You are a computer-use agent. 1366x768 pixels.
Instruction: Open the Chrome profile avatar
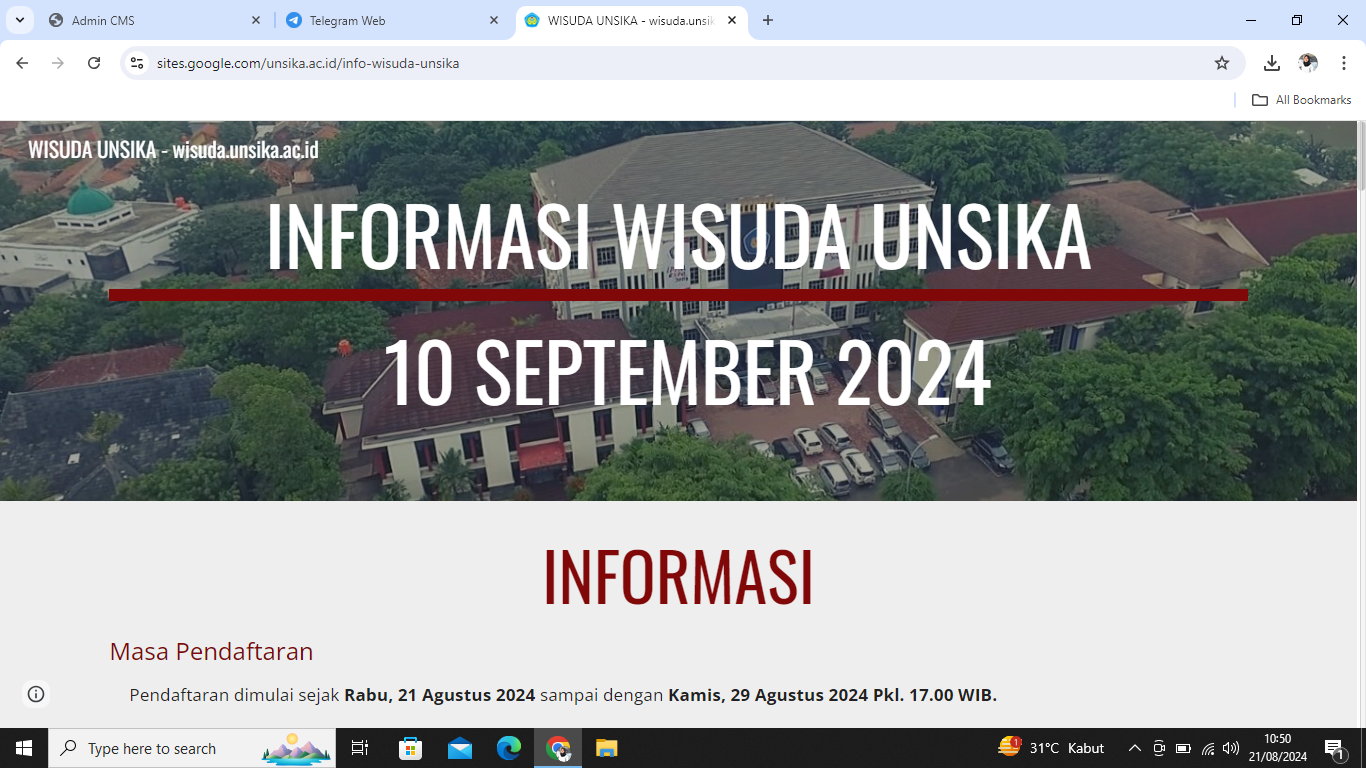[x=1308, y=63]
